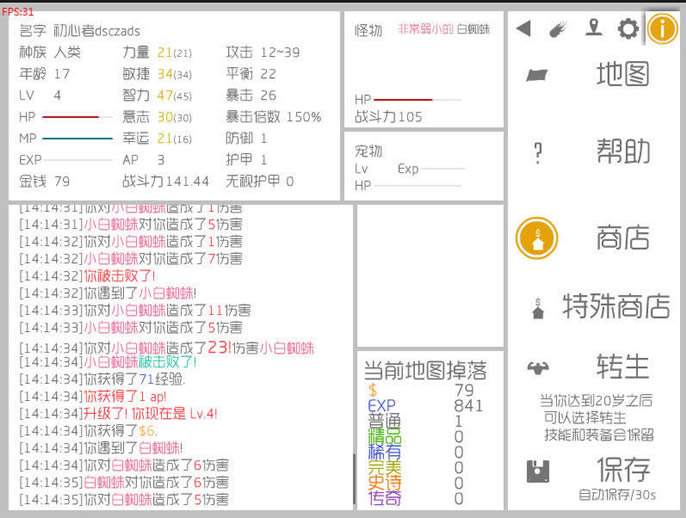This screenshot has width=686, height=518.
Task: Click the special shop house icon
Action: click(538, 308)
